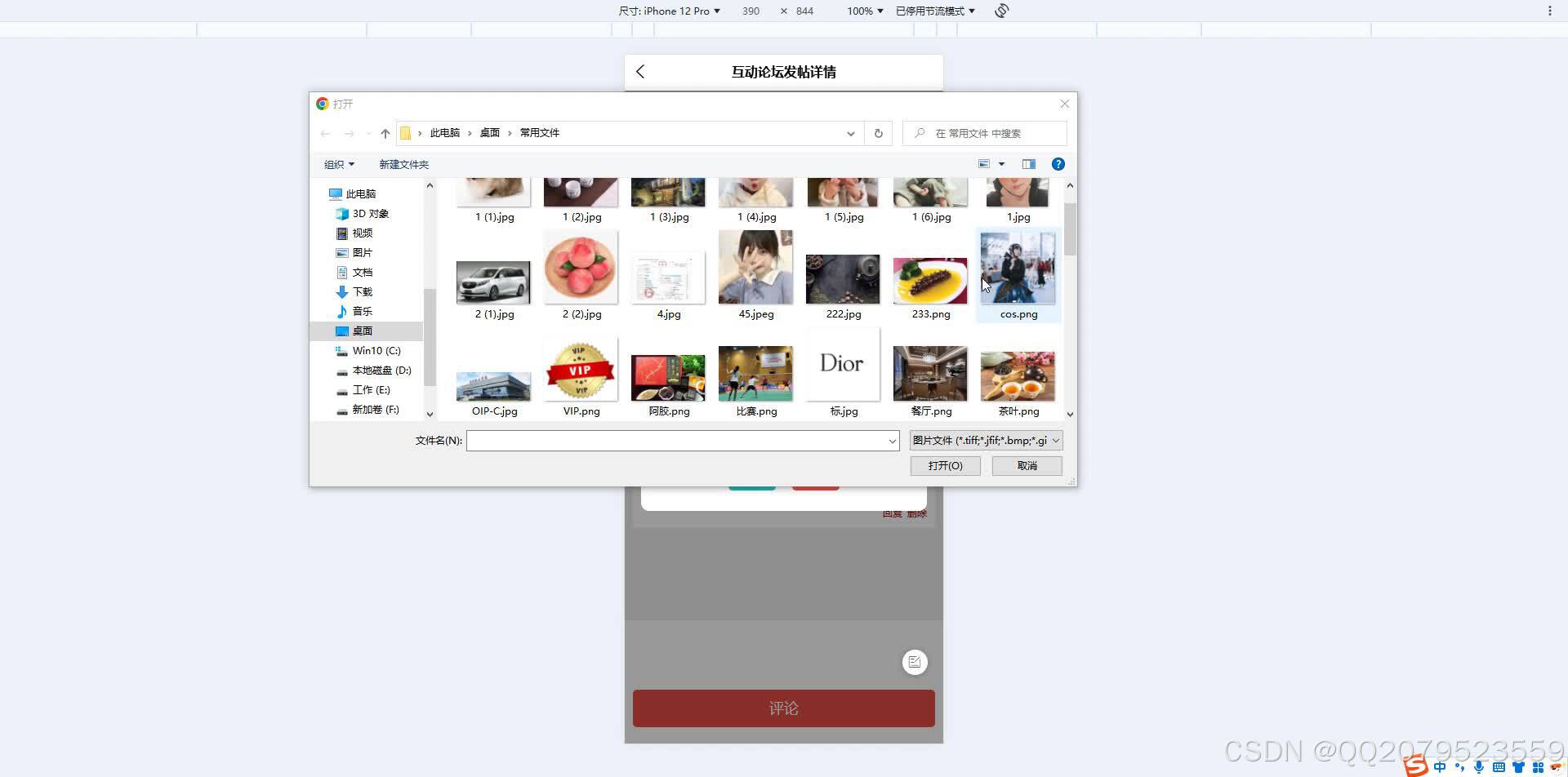Open help via the blue question mark icon

(x=1058, y=164)
